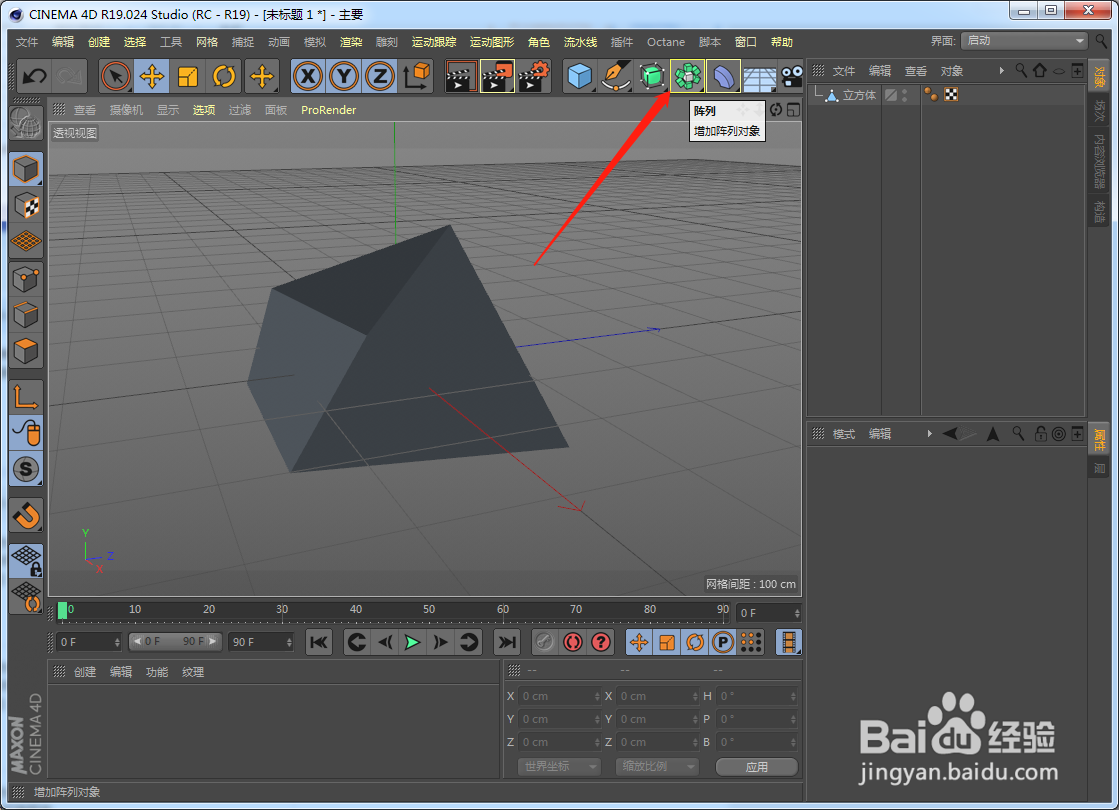Select 立方体 object in Object Manager

(x=859, y=95)
